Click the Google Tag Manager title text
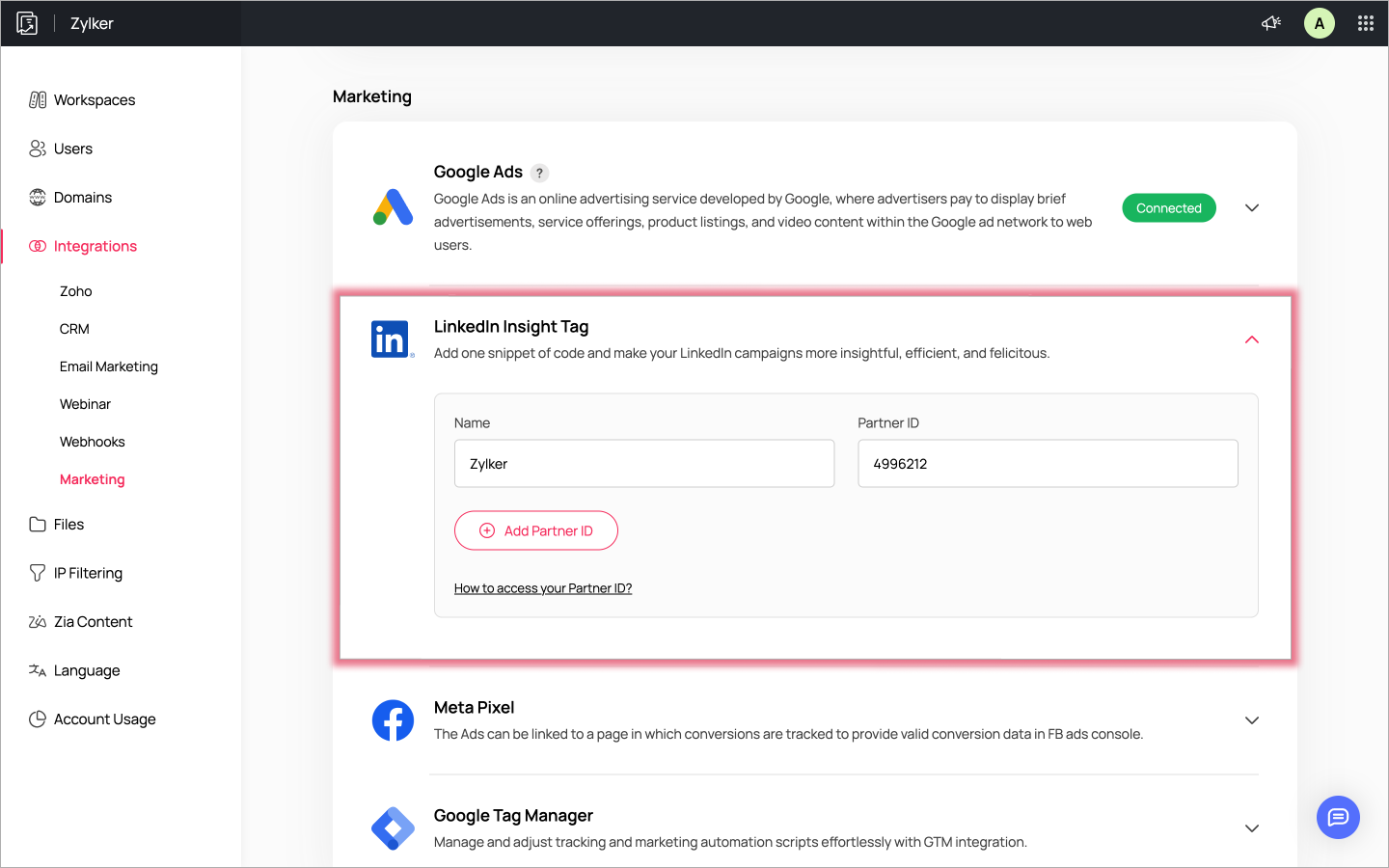Screen dimensions: 1389x868 pos(513,816)
